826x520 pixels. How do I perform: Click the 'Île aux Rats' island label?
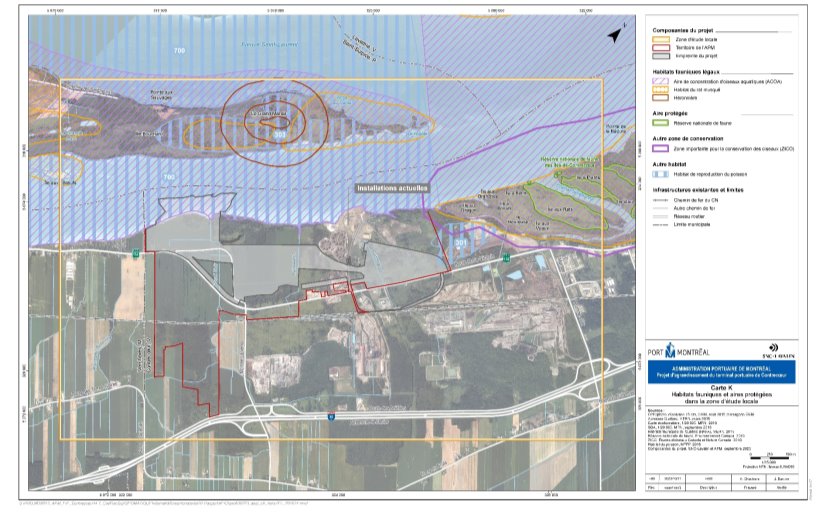(559, 209)
